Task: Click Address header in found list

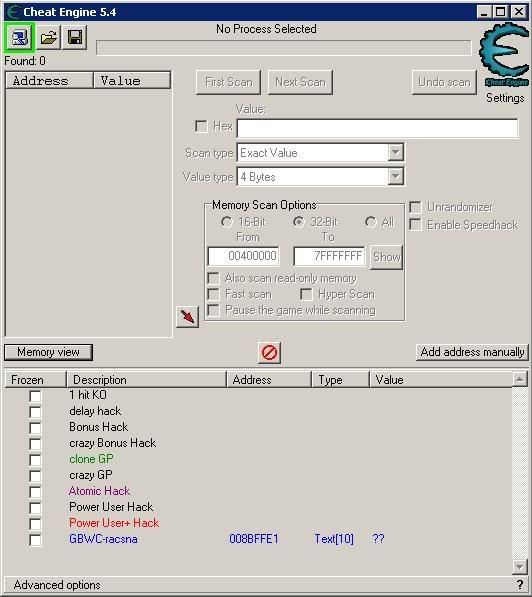Action: [x=50, y=81]
